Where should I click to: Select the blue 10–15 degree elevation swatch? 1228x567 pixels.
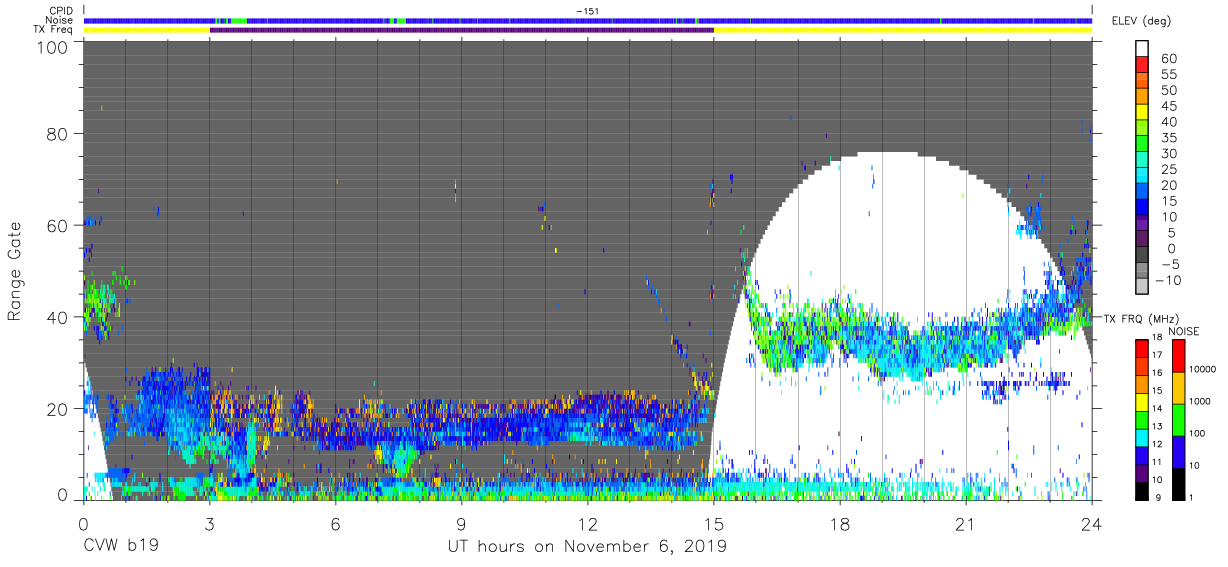[1142, 209]
